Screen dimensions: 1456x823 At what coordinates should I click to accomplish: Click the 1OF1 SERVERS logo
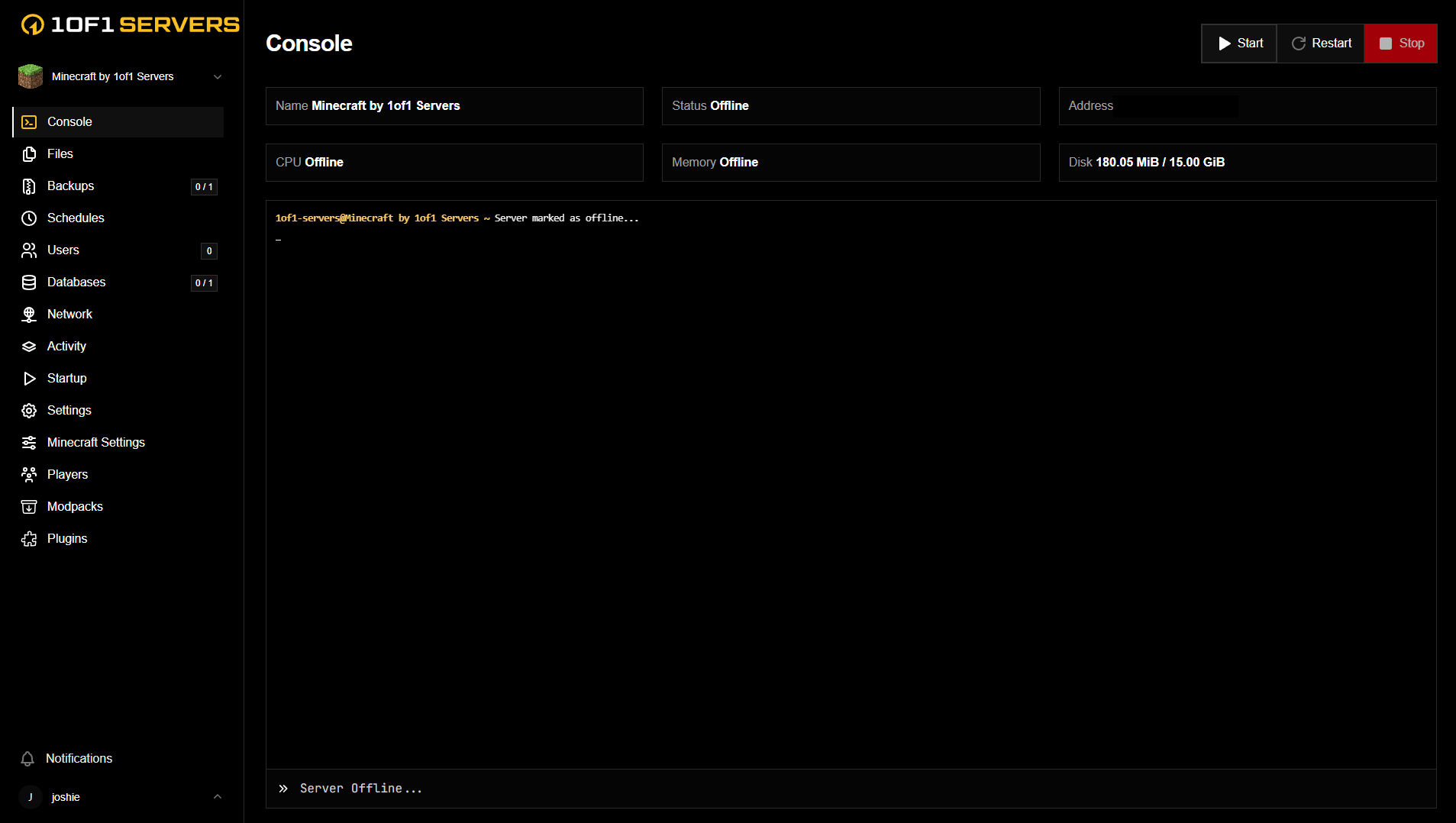click(x=130, y=24)
